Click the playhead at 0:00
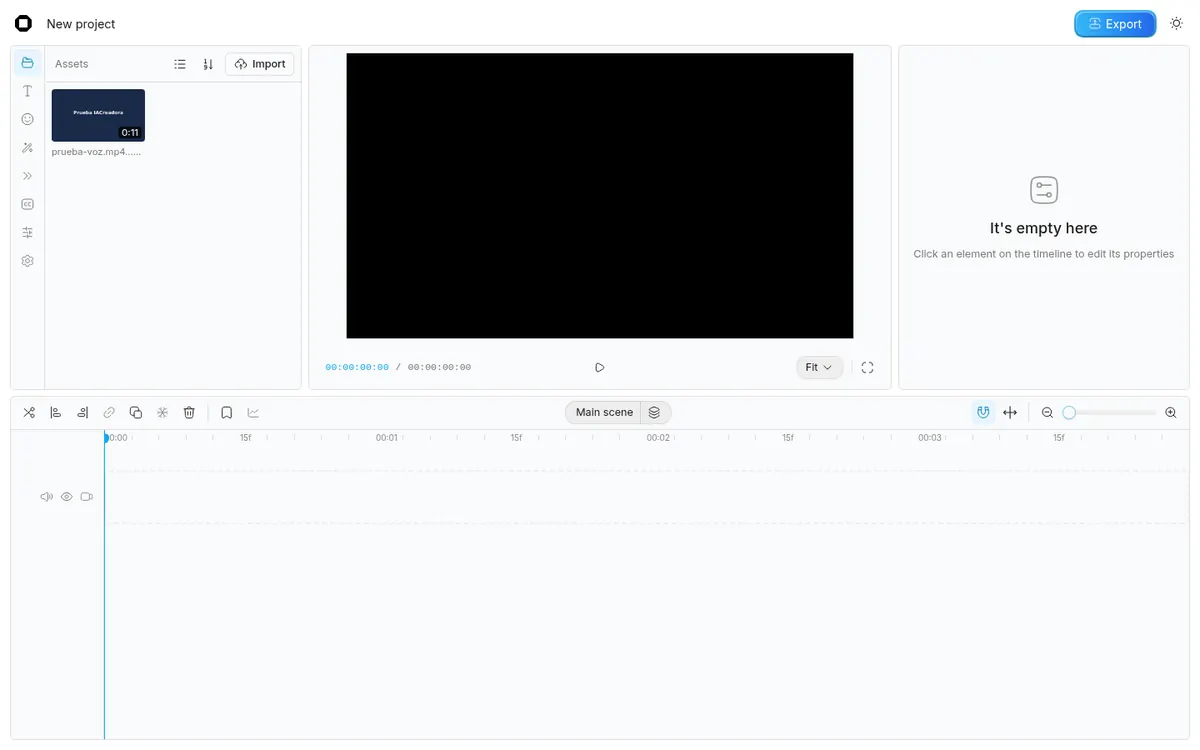 (x=106, y=437)
